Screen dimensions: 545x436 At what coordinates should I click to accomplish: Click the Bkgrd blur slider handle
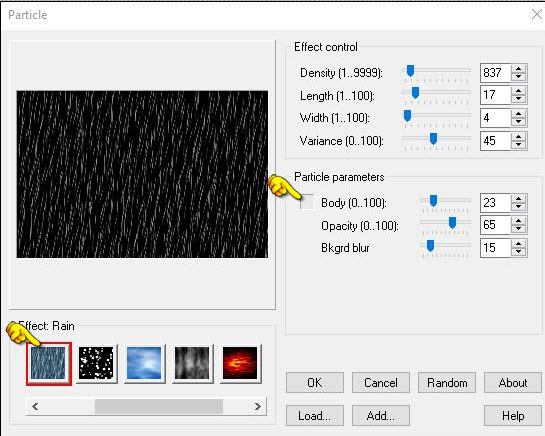430,245
